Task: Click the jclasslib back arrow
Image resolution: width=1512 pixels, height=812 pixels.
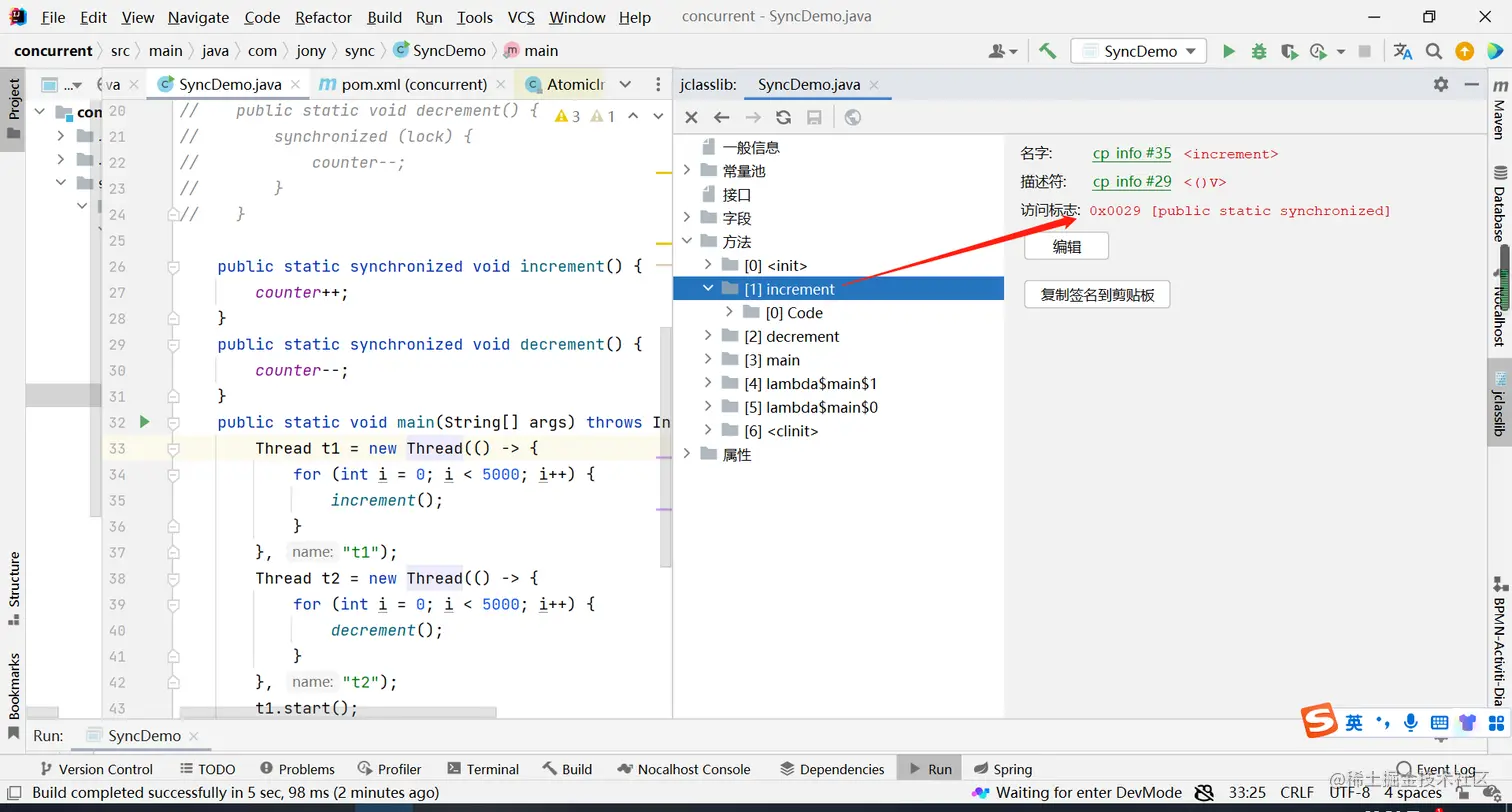Action: click(x=721, y=117)
